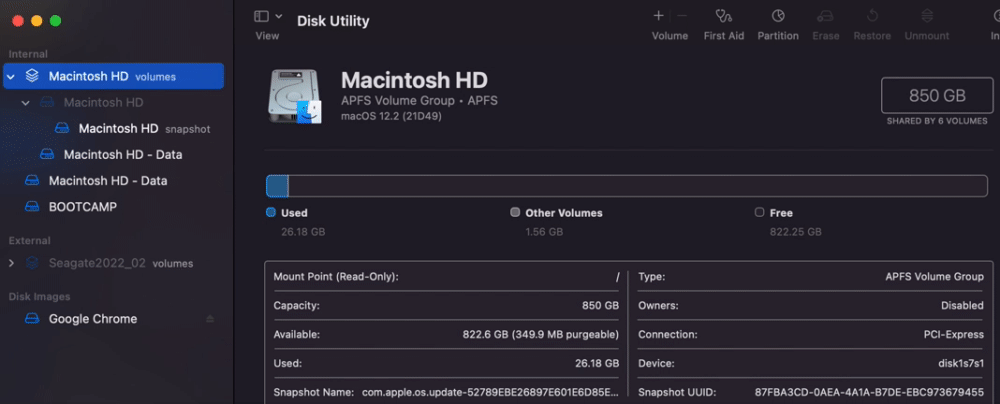Click the 26.18 GB value under Used legend
Screen dimensions: 1000x404
pyautogui.click(x=303, y=232)
